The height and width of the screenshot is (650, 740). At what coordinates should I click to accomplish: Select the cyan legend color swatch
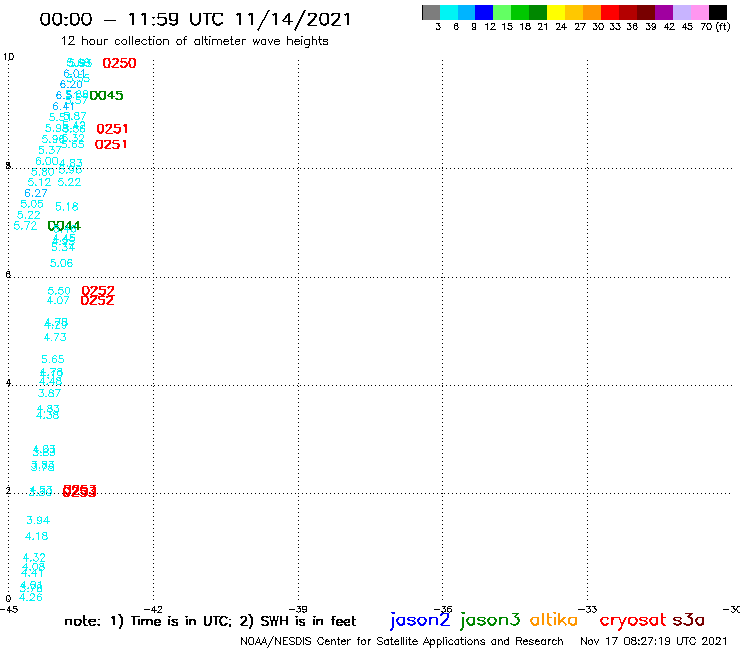pos(449,12)
